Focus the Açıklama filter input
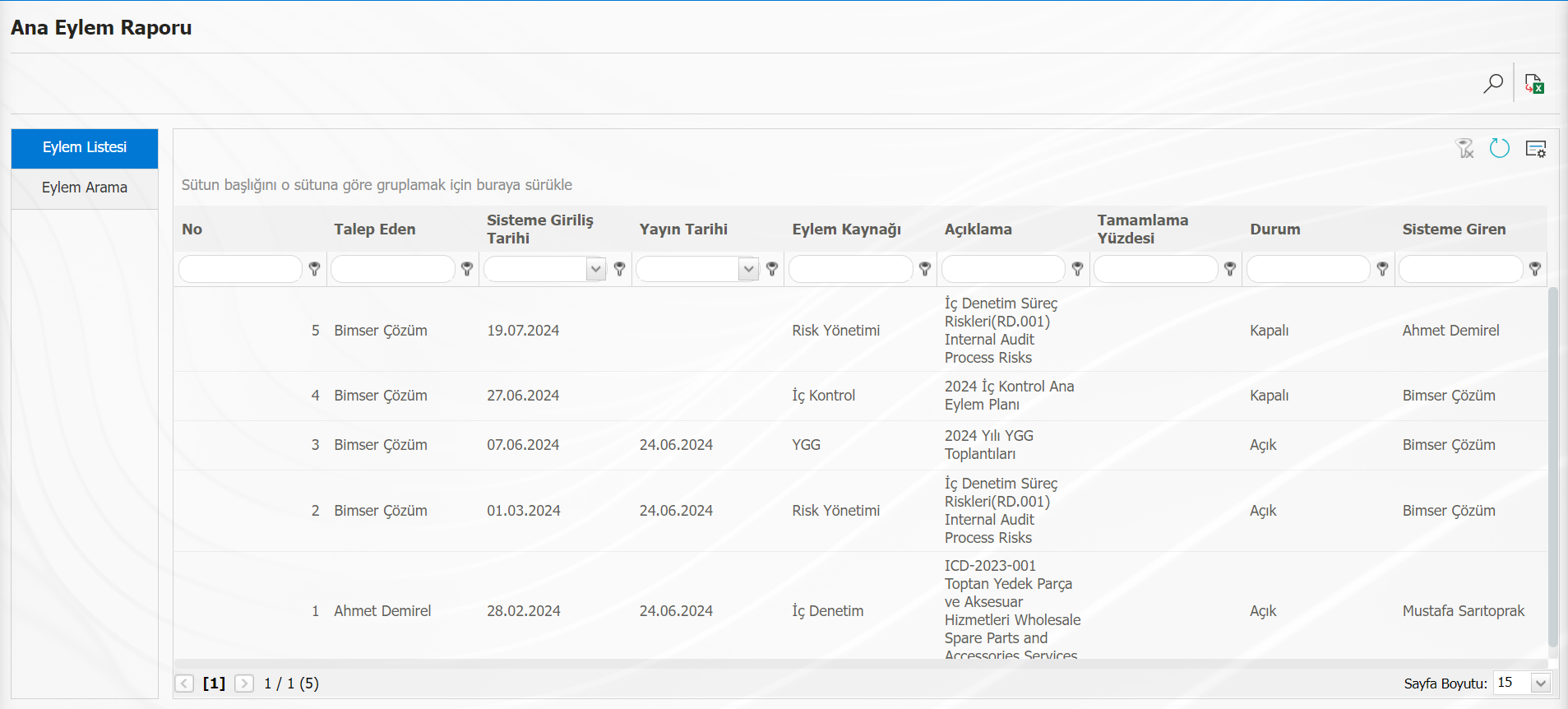Screen dimensions: 1568x709 click(1003, 269)
